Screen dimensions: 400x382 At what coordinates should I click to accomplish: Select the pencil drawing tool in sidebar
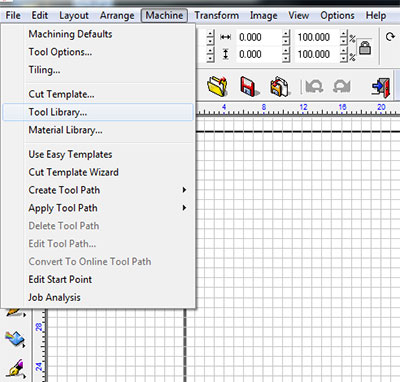click(x=15, y=312)
